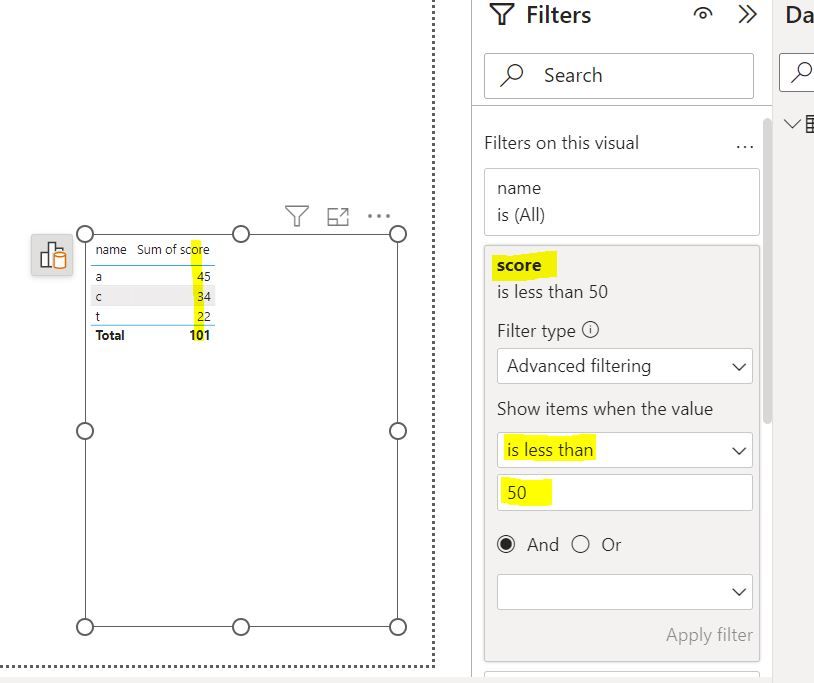This screenshot has width=814, height=683.
Task: Open the 'is less than' condition dropdown
Action: [x=625, y=450]
